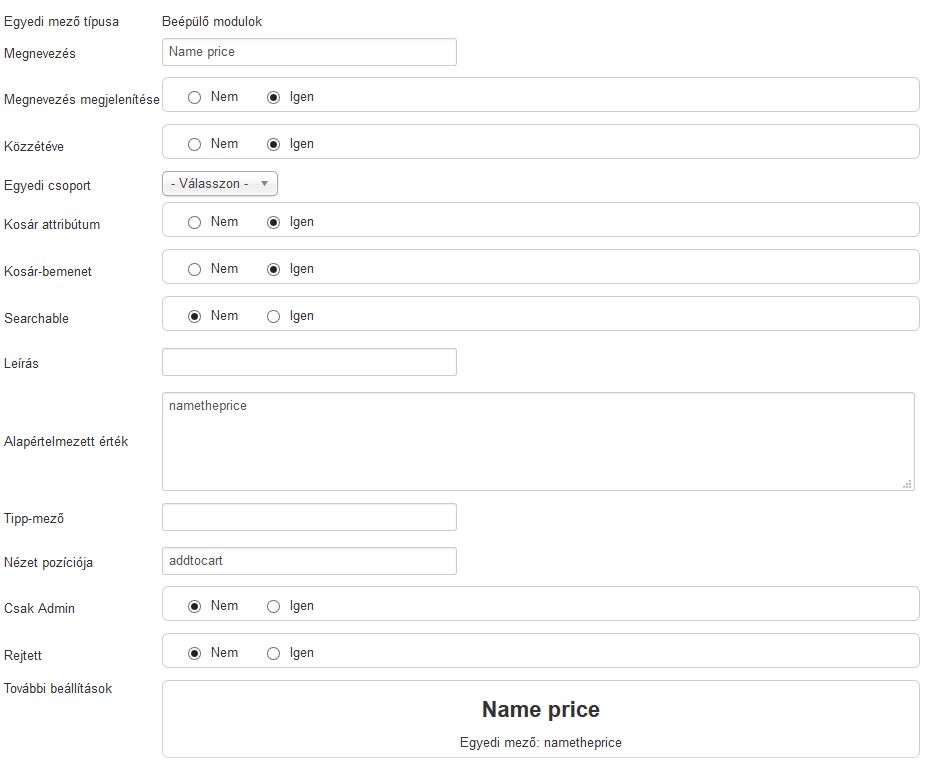Click the Tipp-mező input field
Viewport: 927px width, 770px height.
click(x=309, y=517)
